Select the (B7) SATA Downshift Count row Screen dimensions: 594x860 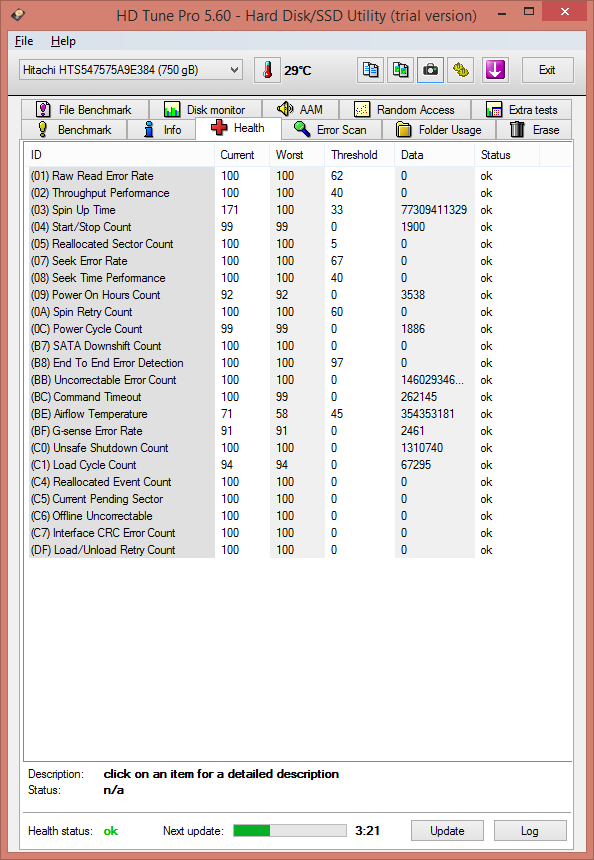tap(284, 346)
